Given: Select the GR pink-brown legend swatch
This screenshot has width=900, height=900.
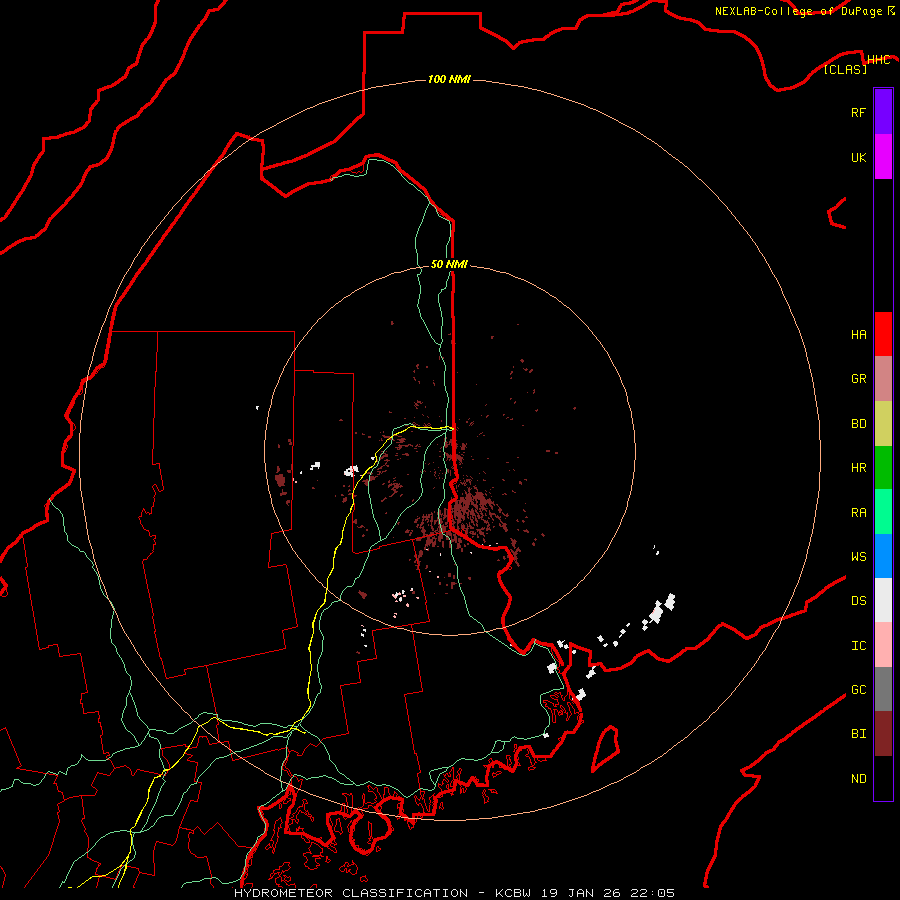Looking at the screenshot, I should coord(883,379).
